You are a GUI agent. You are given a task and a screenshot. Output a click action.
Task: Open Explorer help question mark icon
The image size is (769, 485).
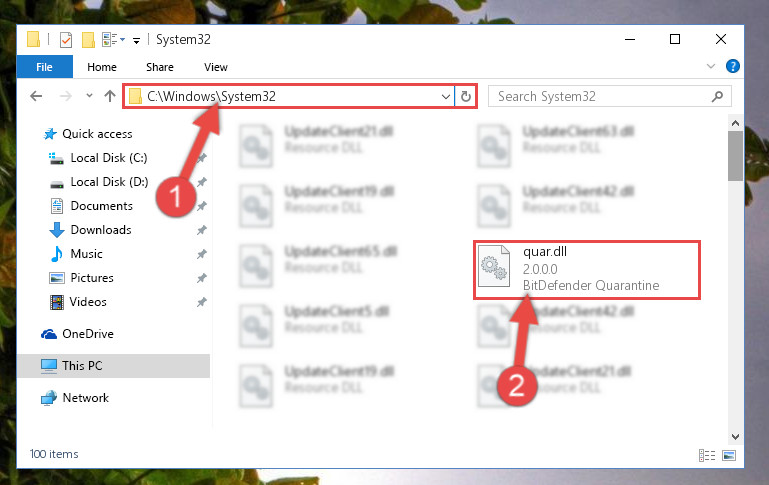732,66
